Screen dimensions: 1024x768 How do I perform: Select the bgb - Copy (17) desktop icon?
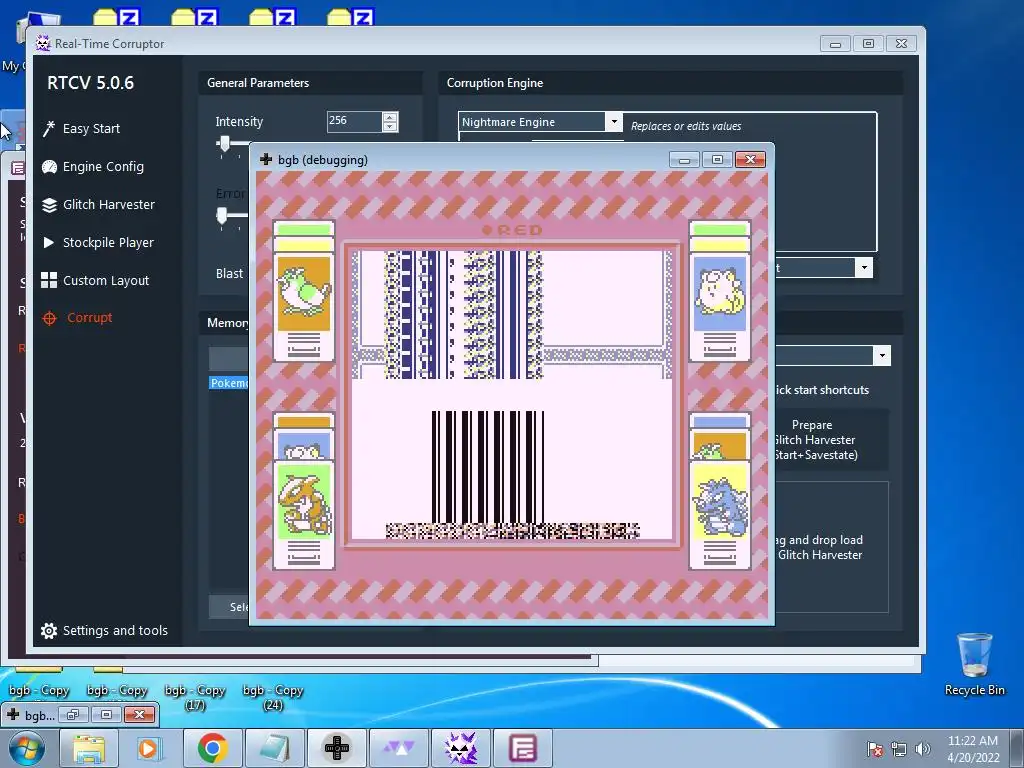pyautogui.click(x=195, y=696)
